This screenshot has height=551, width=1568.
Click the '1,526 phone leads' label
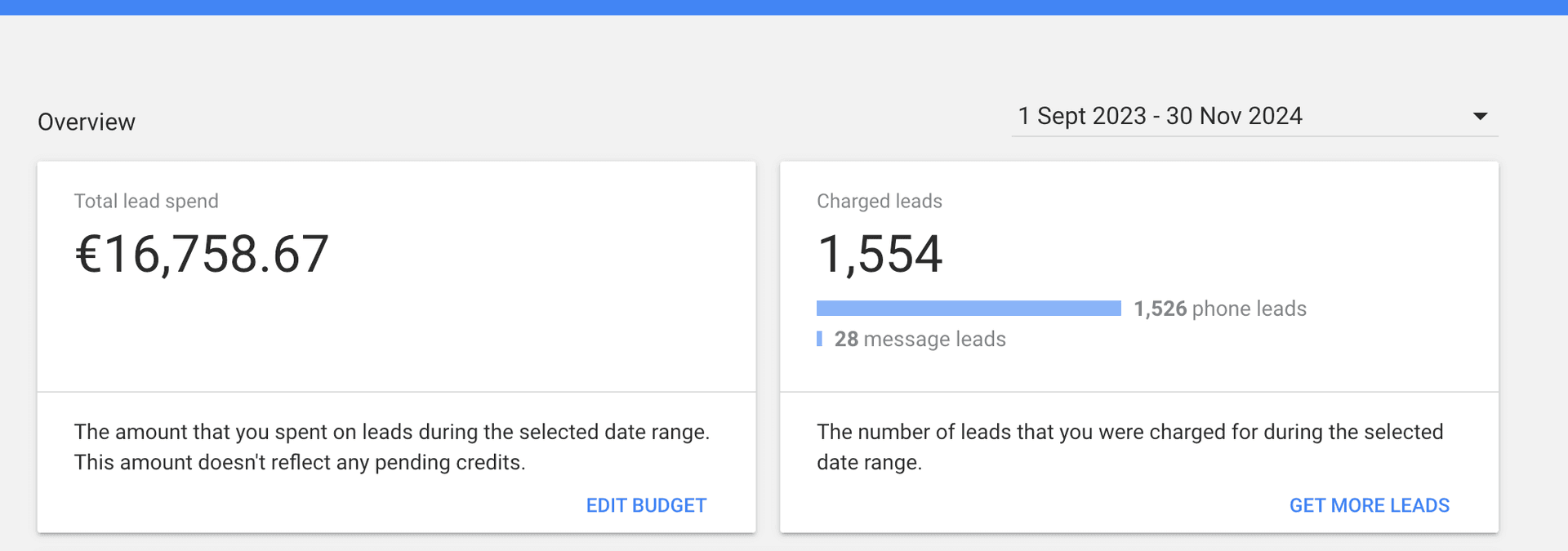1220,309
